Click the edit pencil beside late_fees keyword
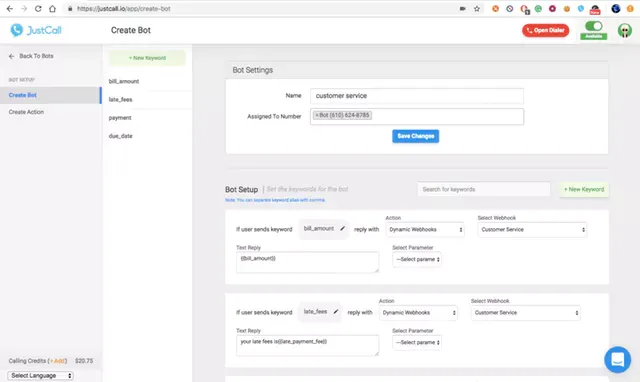 click(x=336, y=312)
